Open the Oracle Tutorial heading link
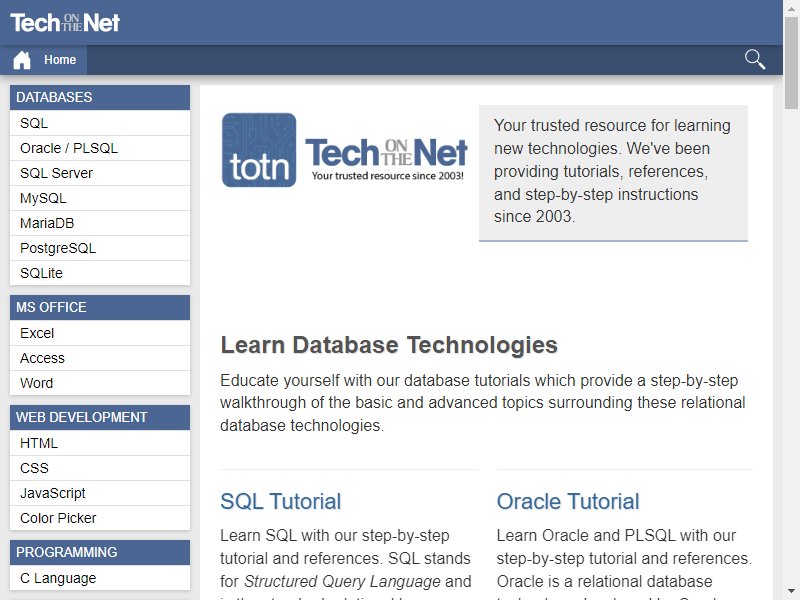 (568, 502)
